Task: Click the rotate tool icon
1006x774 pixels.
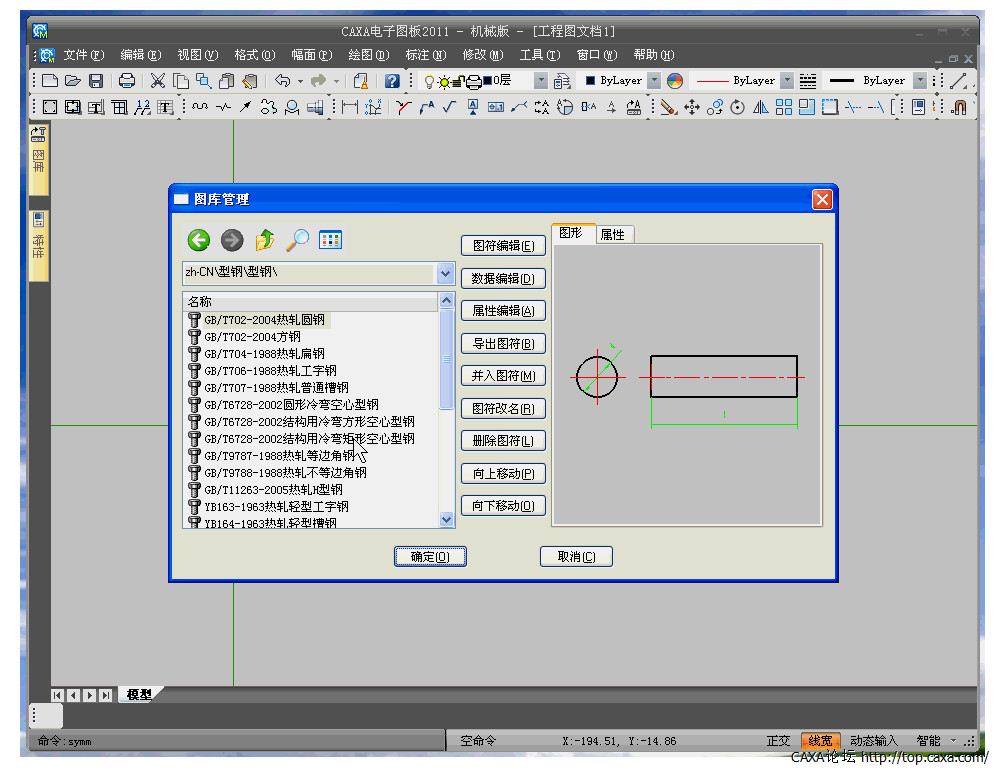Action: [738, 107]
